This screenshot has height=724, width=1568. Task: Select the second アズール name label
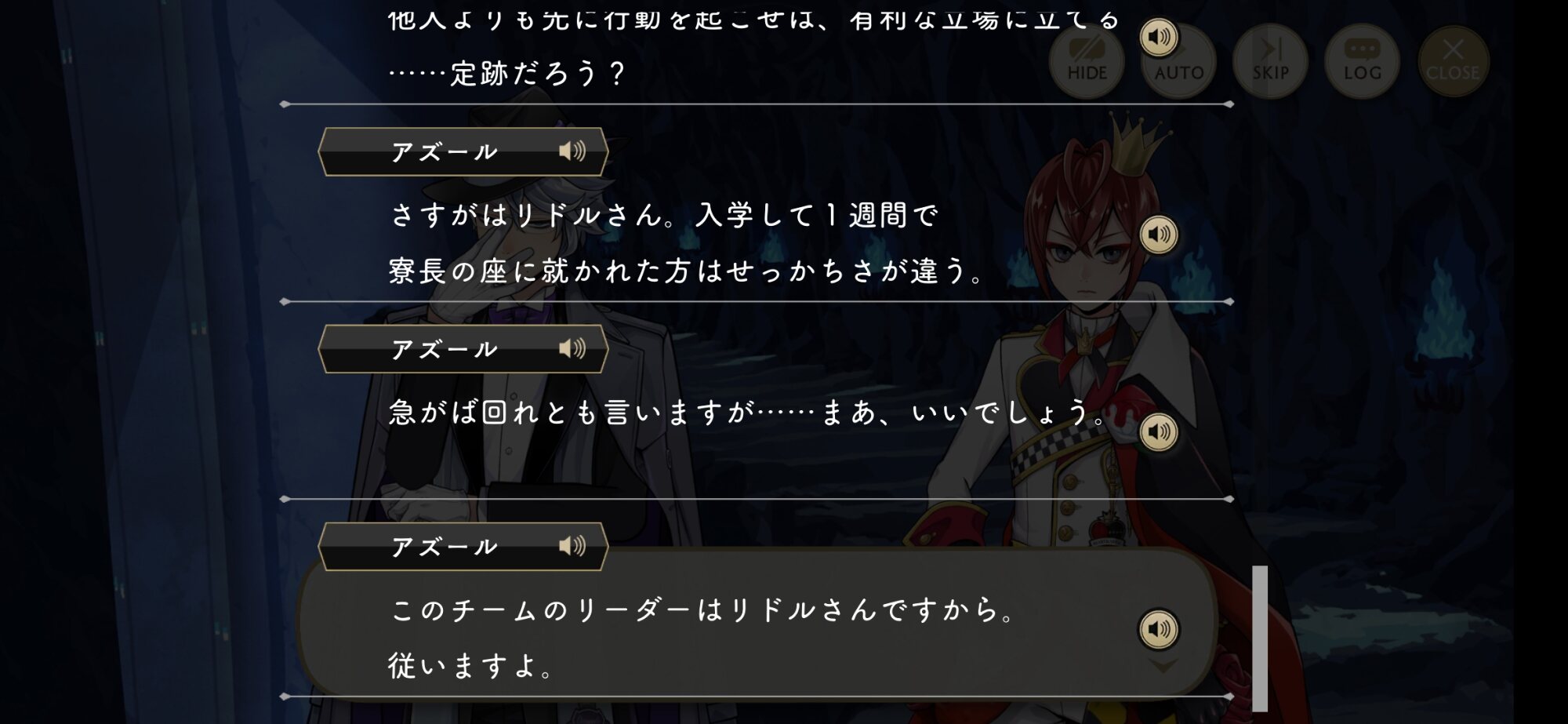point(445,349)
